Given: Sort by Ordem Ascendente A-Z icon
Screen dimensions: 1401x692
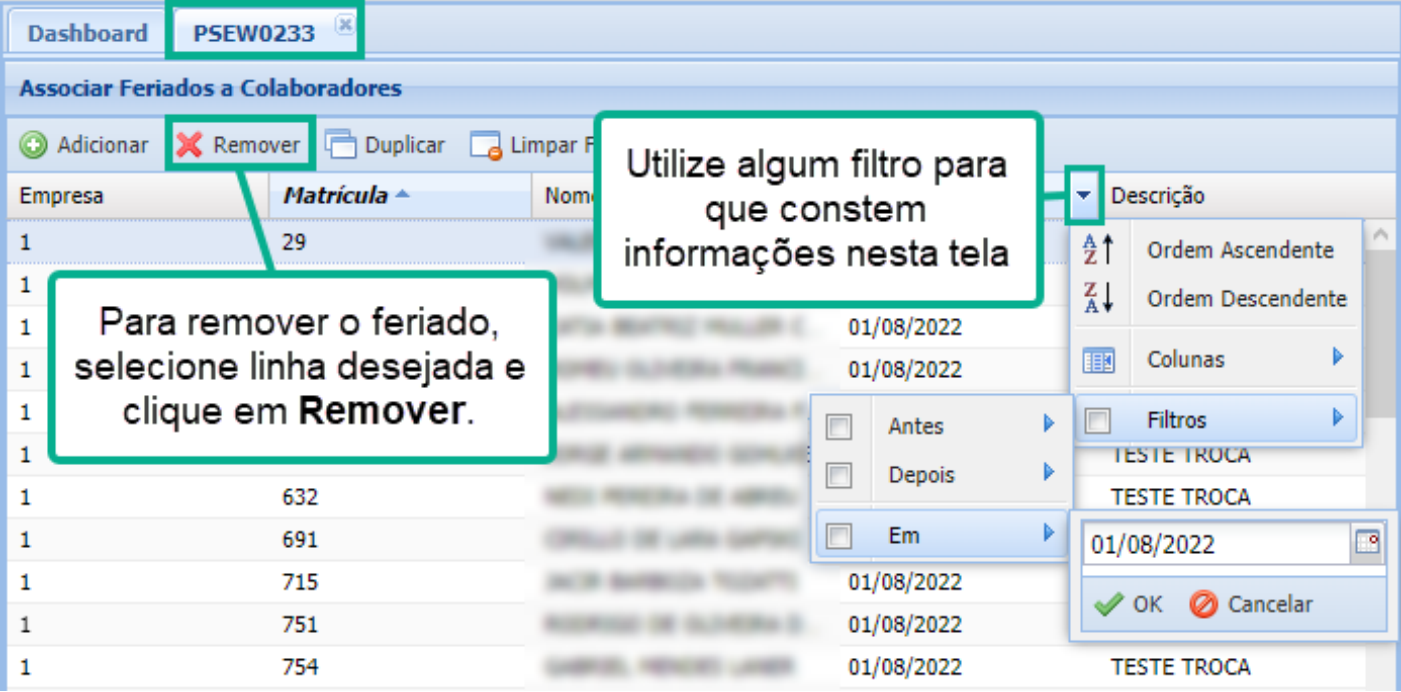Looking at the screenshot, I should (1099, 250).
